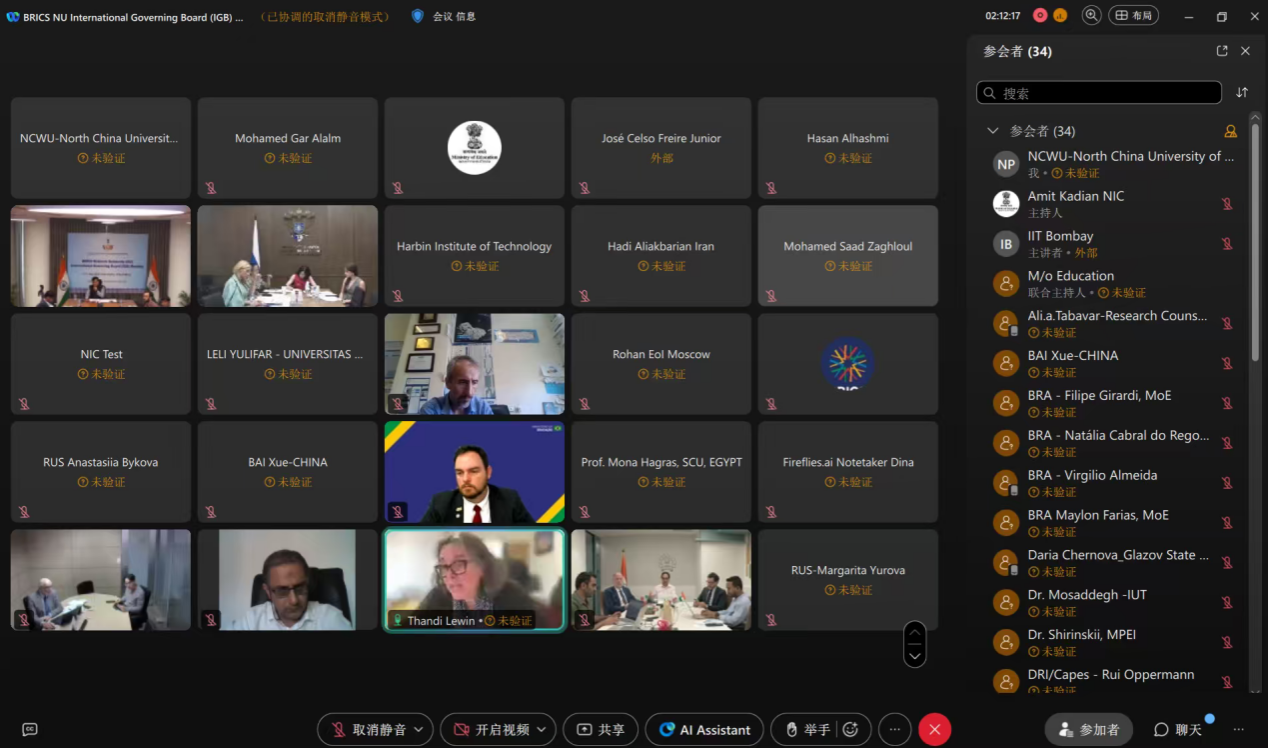This screenshot has width=1268, height=748.
Task: Select Fireflies.ai Notetaker Dina tile
Action: click(848, 472)
